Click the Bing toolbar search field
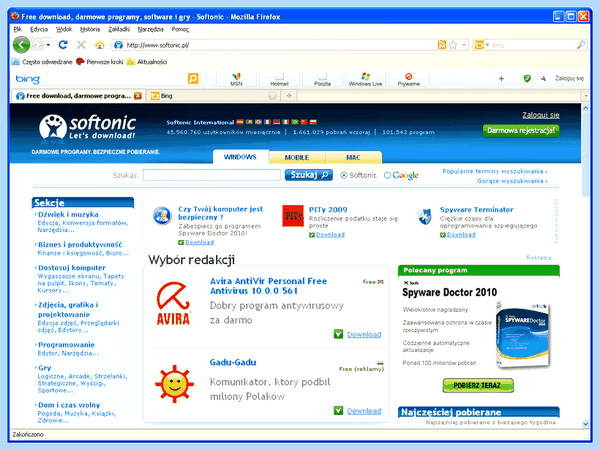The image size is (600, 450). [117, 78]
